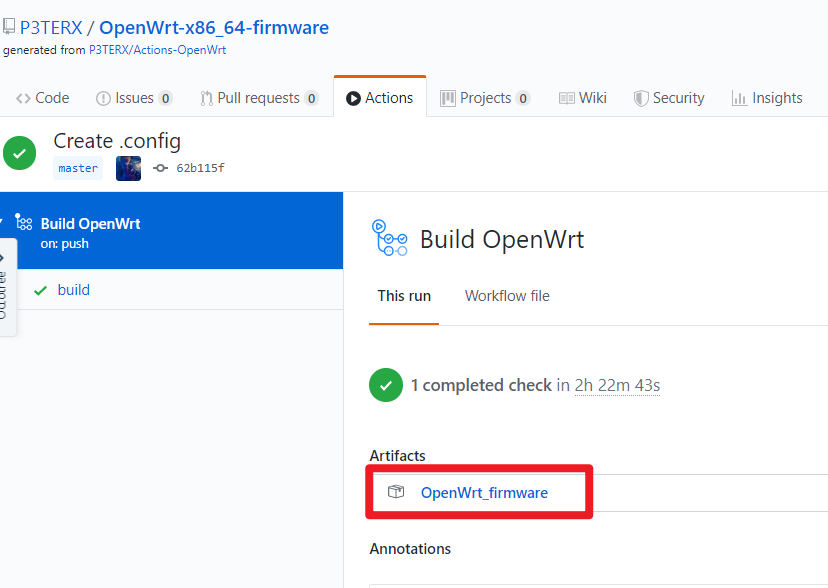The height and width of the screenshot is (588, 828).
Task: Open the OpenWrt-x86_64-firmware repository link
Action: 214,27
